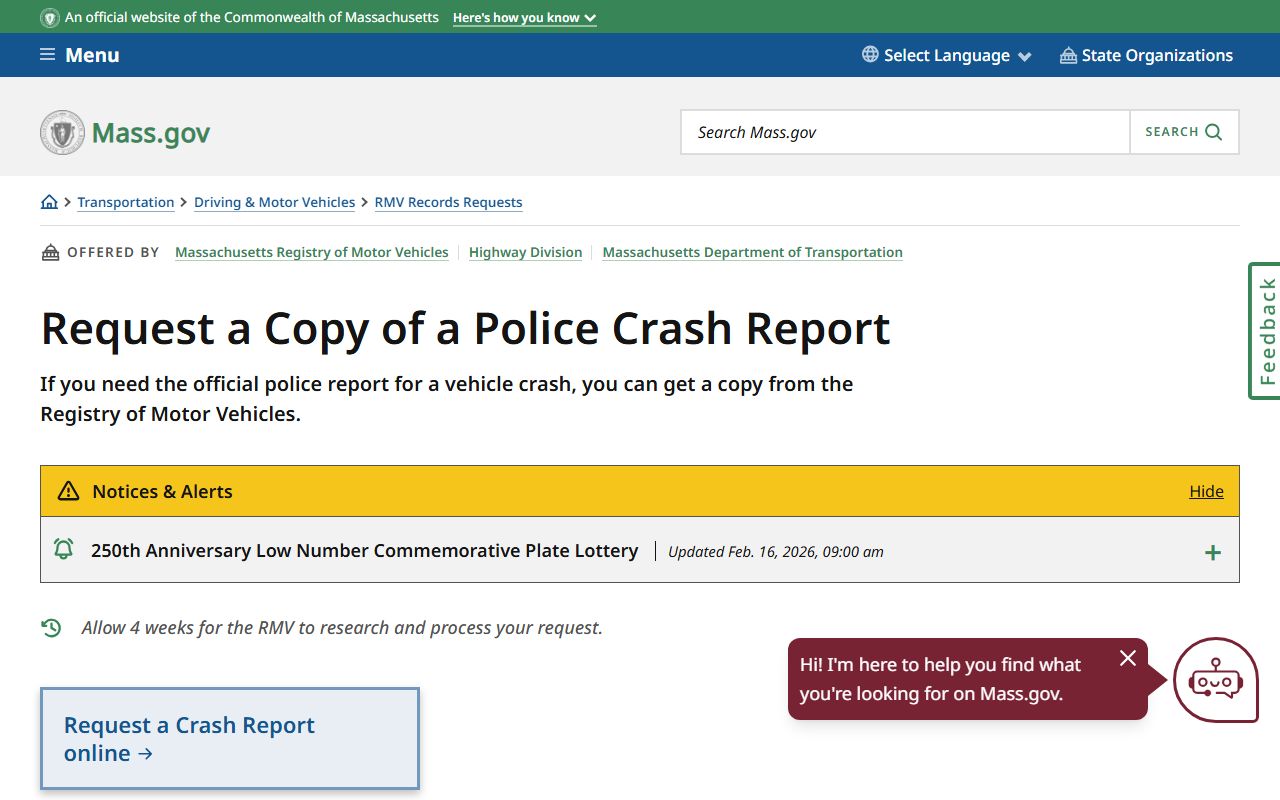The width and height of the screenshot is (1280, 800).
Task: Click the Massachusetts state seal in the green banner
Action: coord(49,18)
